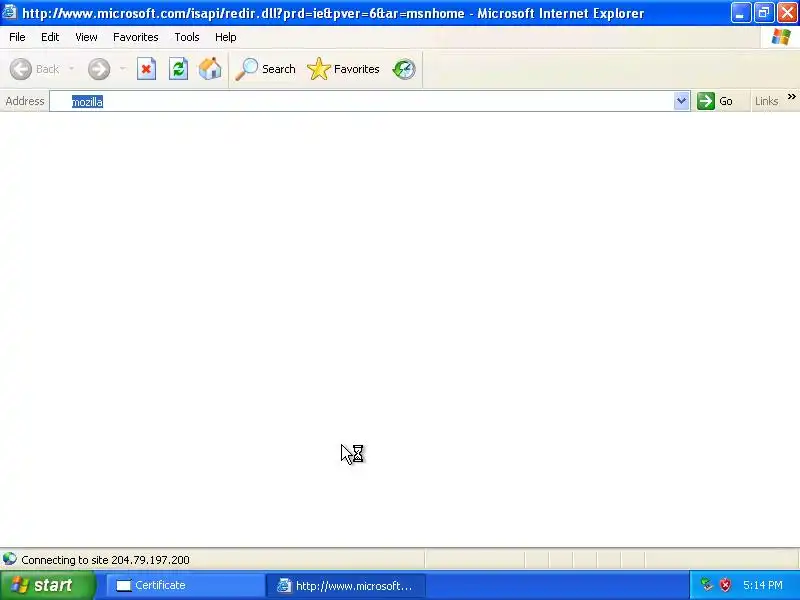Stop loading with the red X icon

(x=146, y=69)
